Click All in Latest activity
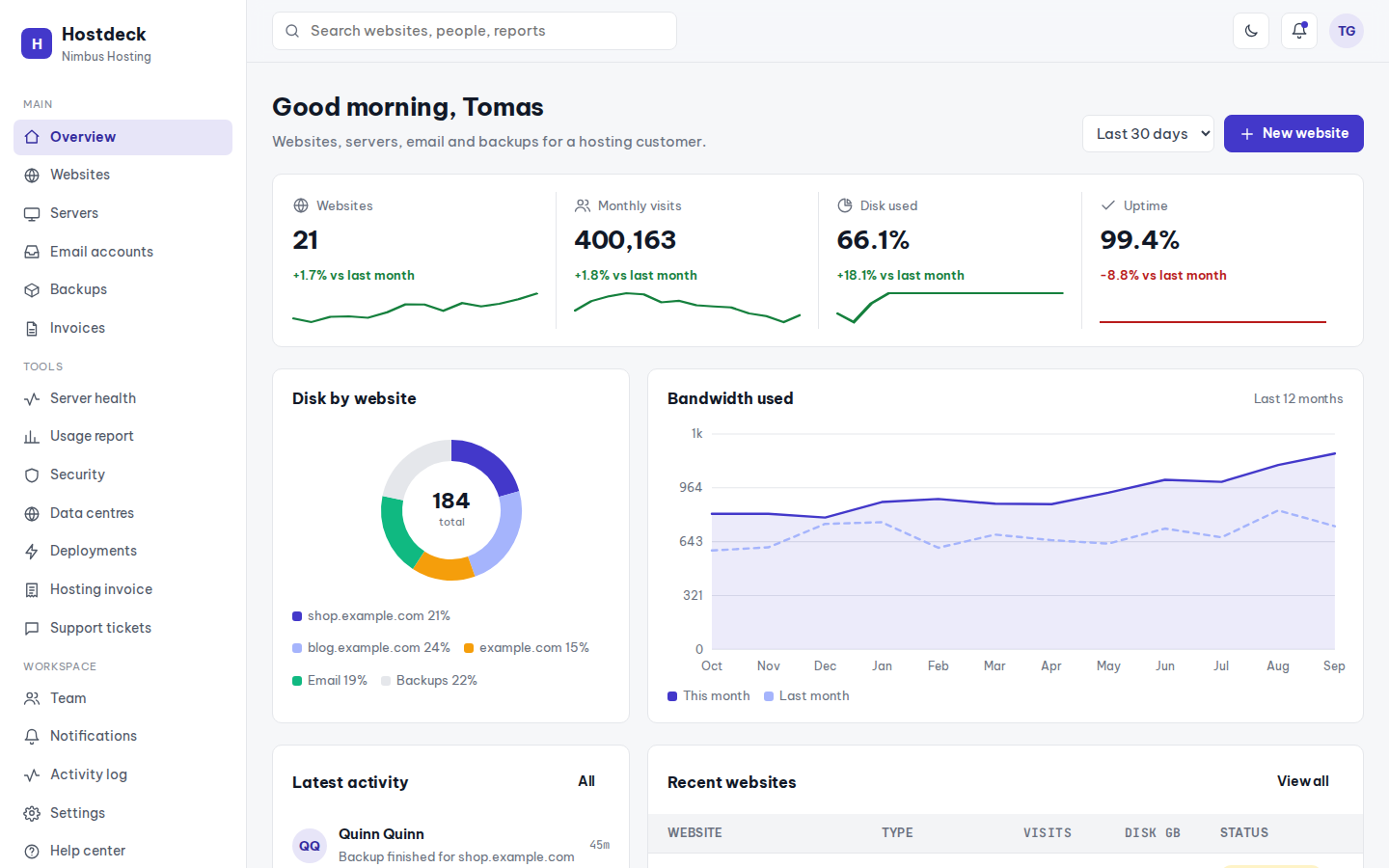 tap(586, 781)
